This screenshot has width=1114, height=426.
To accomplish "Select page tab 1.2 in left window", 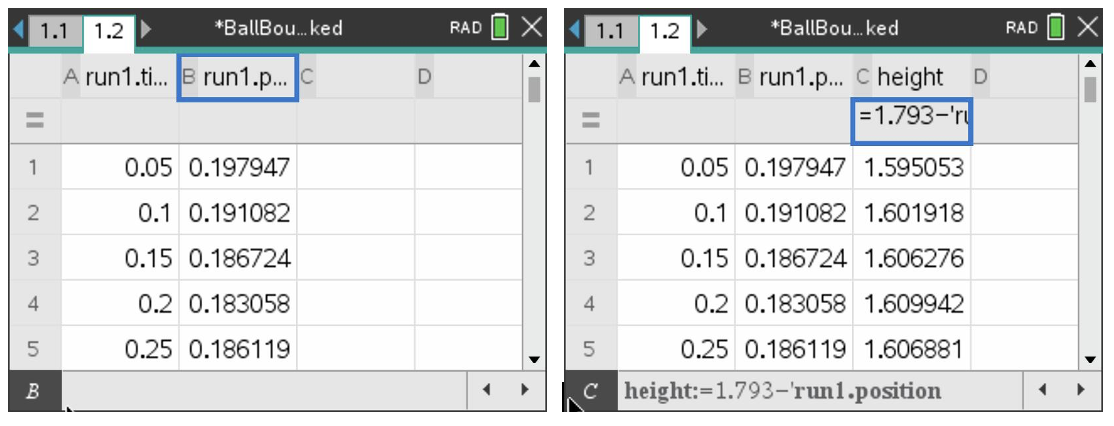I will pyautogui.click(x=109, y=31).
